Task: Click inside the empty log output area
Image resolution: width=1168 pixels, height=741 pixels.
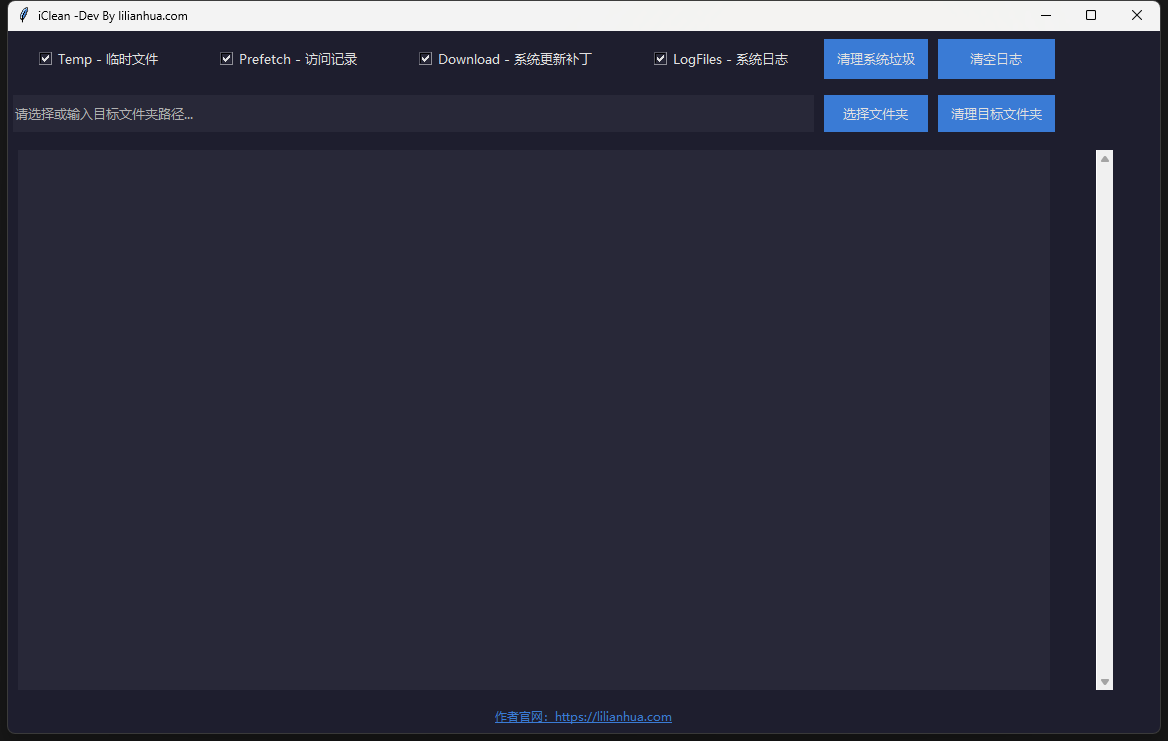Action: [x=533, y=420]
